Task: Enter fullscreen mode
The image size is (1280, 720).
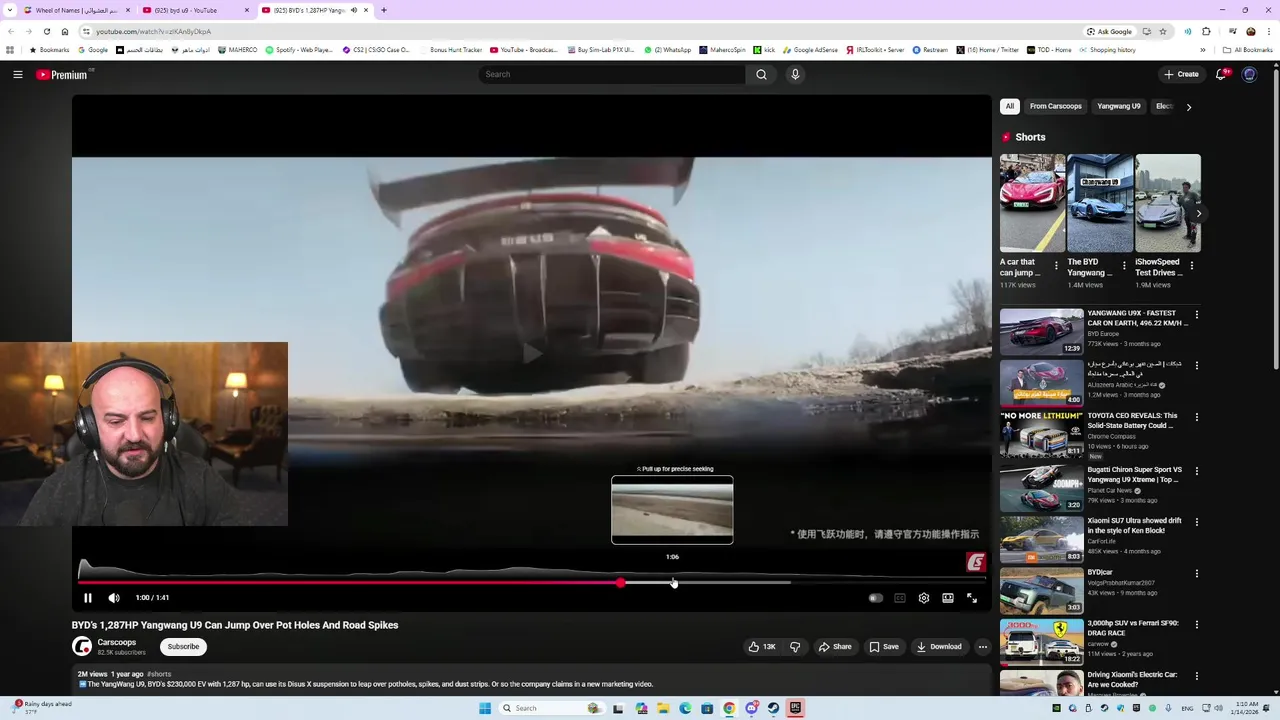Action: pos(972,598)
